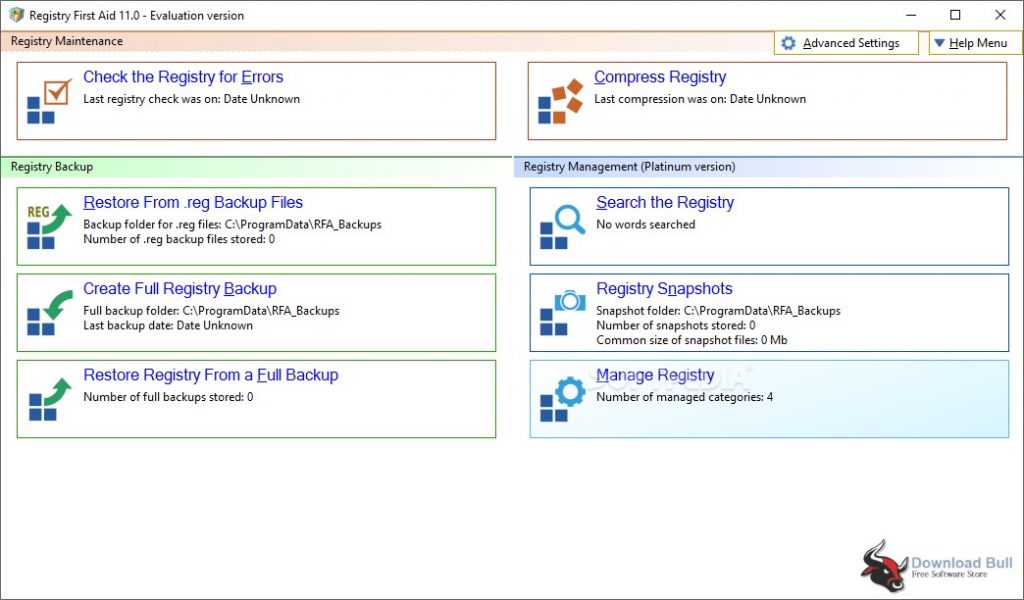Click 'Backup folder for .reg files' path text
This screenshot has height=600, width=1024.
pyautogui.click(x=232, y=225)
